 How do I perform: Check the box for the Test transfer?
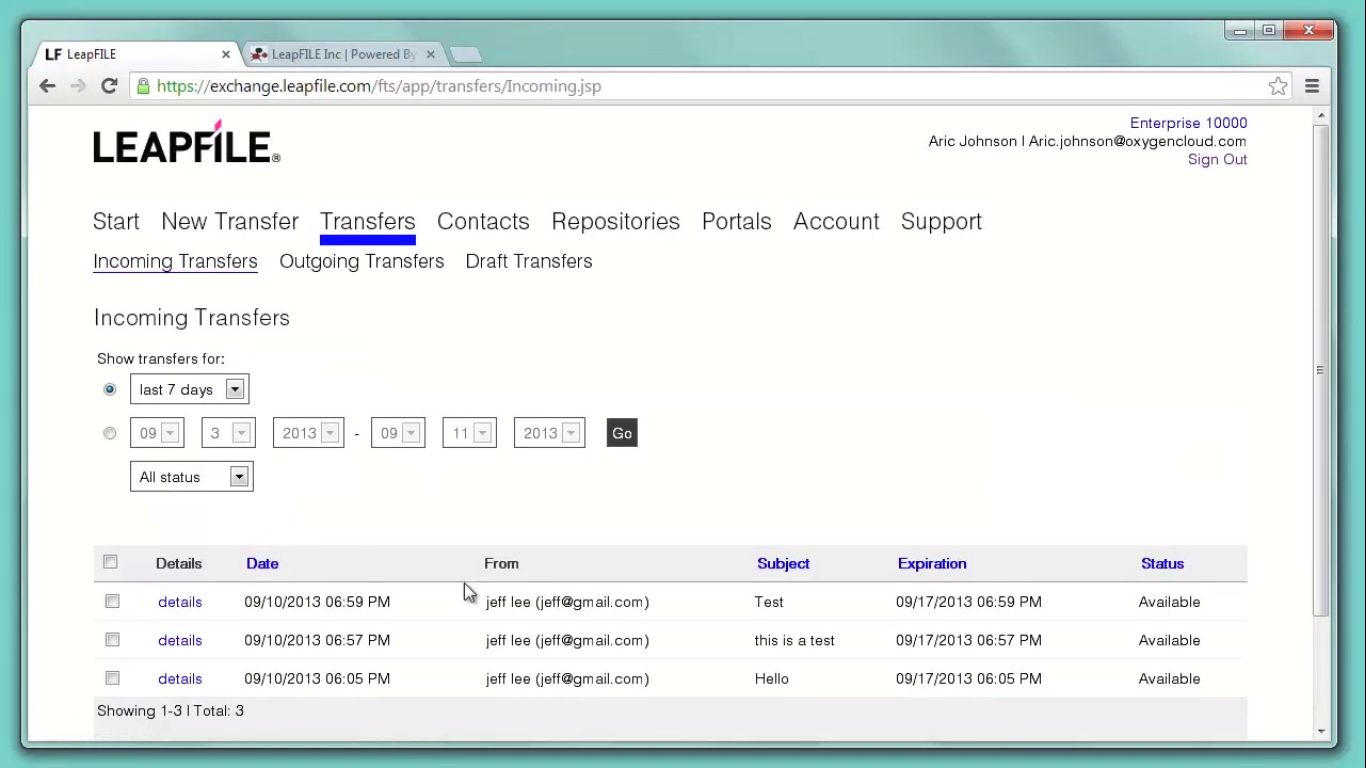(112, 601)
